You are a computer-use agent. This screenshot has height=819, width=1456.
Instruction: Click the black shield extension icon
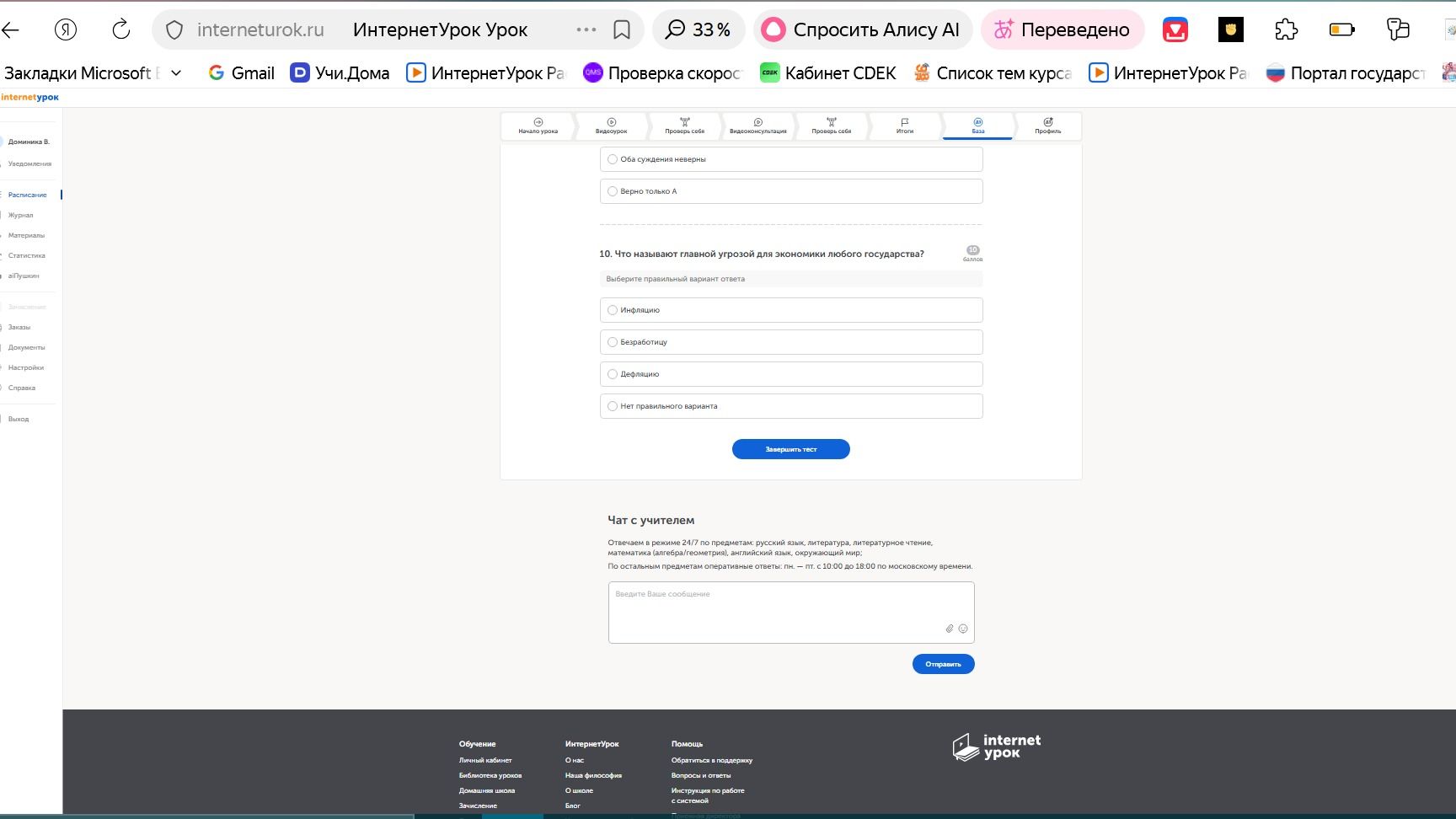tap(1231, 30)
